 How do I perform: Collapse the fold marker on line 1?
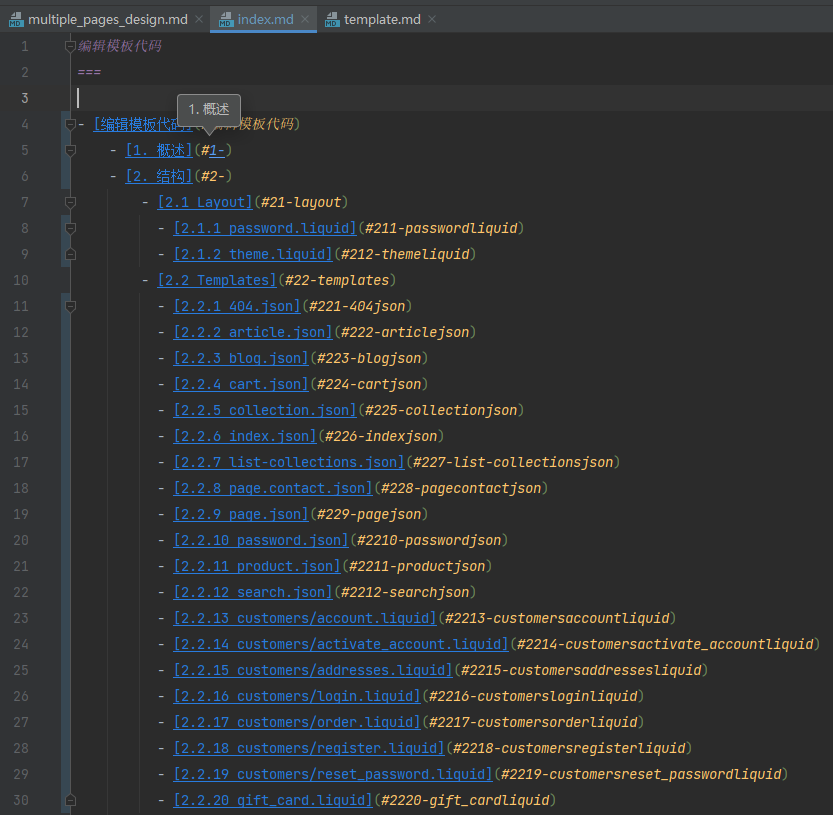(x=70, y=46)
